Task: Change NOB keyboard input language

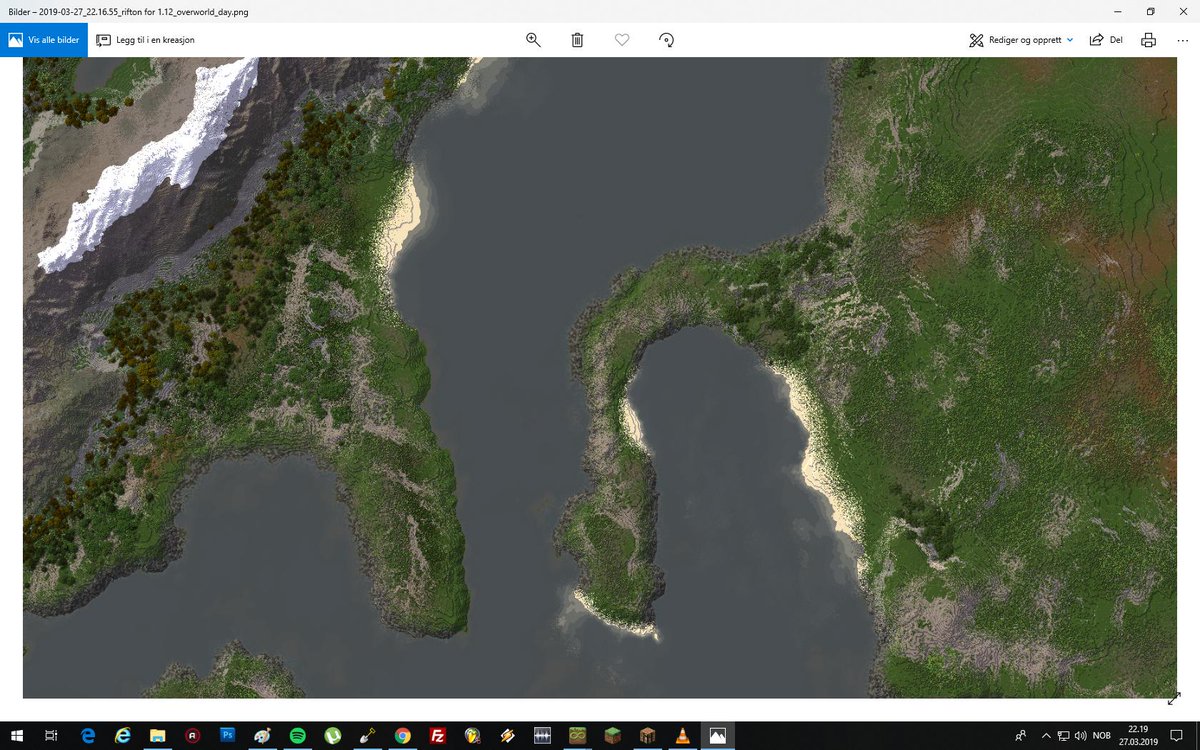Action: pyautogui.click(x=1103, y=736)
